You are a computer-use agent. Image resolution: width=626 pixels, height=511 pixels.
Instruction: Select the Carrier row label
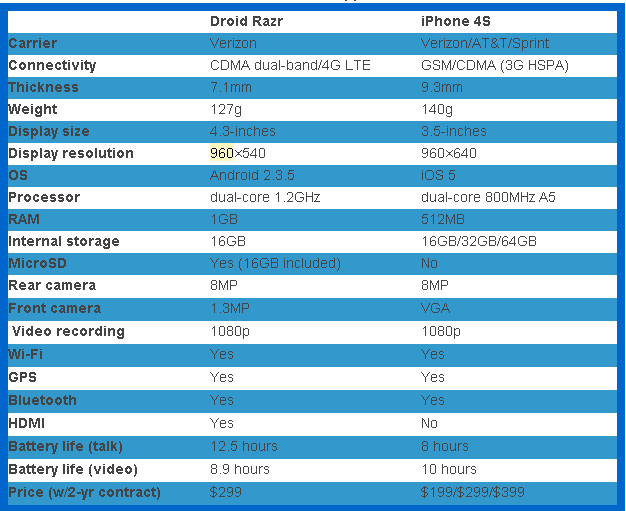click(33, 43)
